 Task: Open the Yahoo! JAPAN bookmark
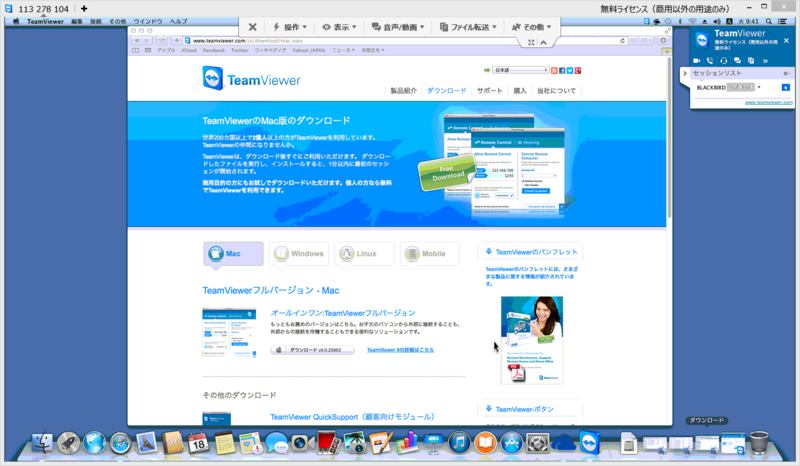[x=309, y=50]
